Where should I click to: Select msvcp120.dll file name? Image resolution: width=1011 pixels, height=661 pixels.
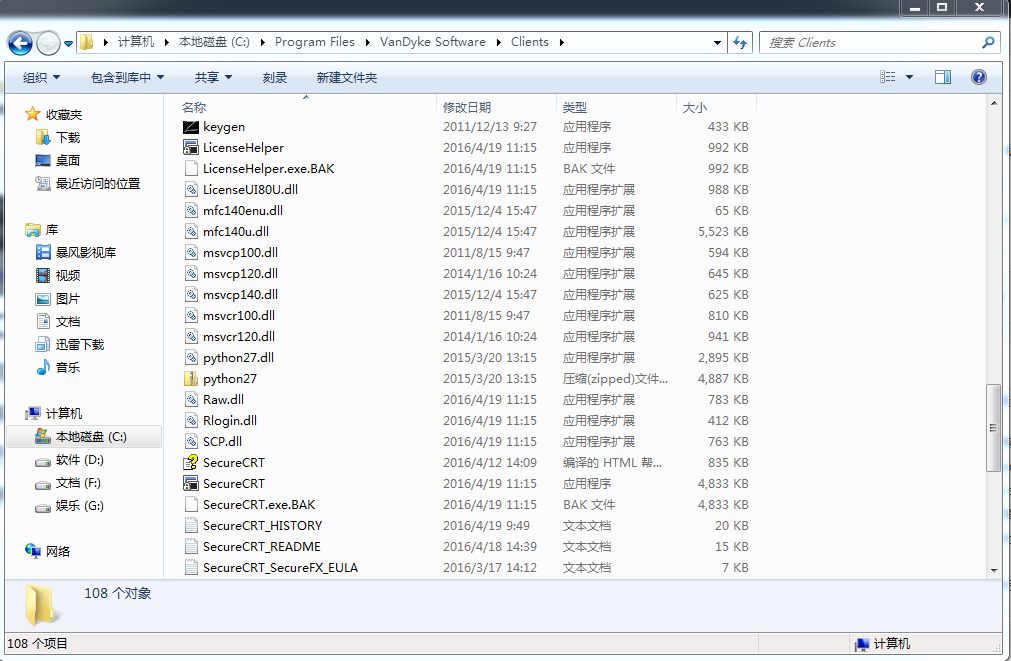[240, 273]
